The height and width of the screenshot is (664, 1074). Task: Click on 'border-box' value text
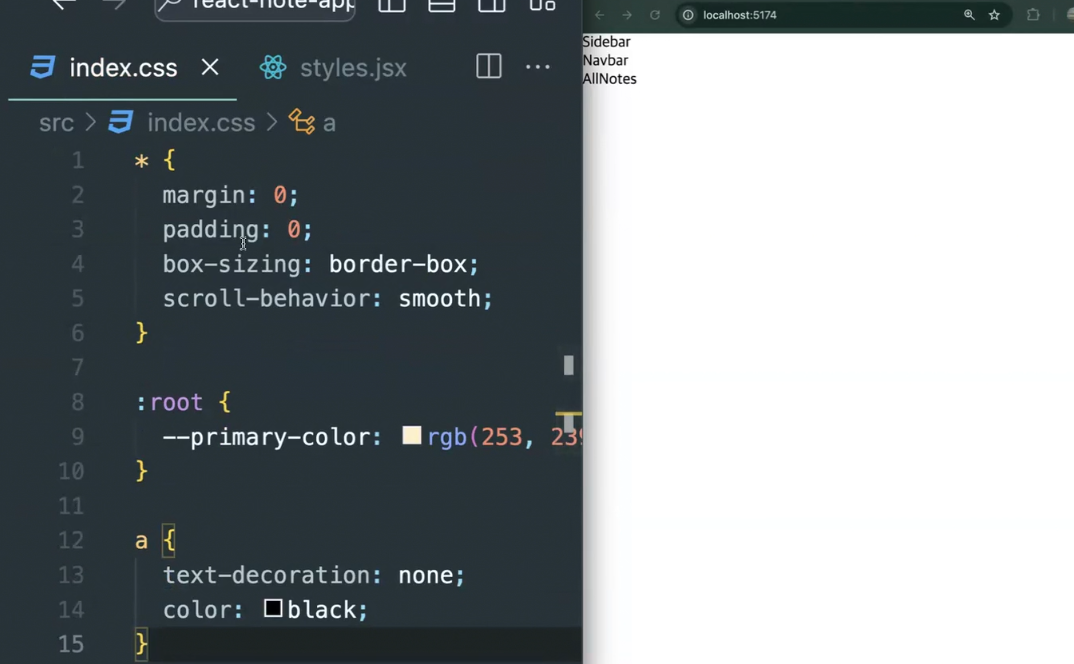[x=398, y=265]
